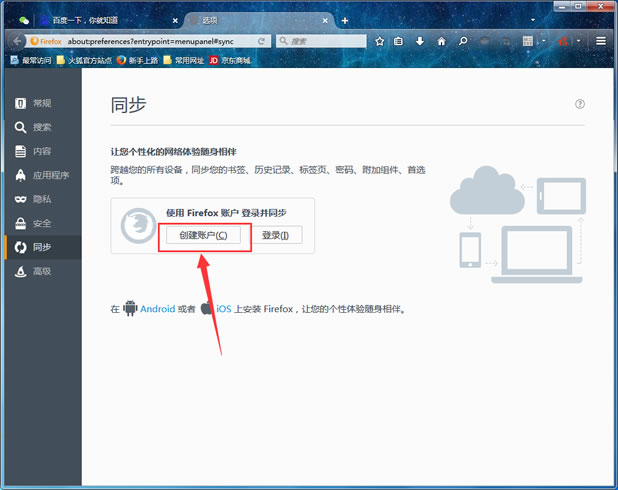Open the help question mark icon
The height and width of the screenshot is (490, 618).
pos(580,104)
